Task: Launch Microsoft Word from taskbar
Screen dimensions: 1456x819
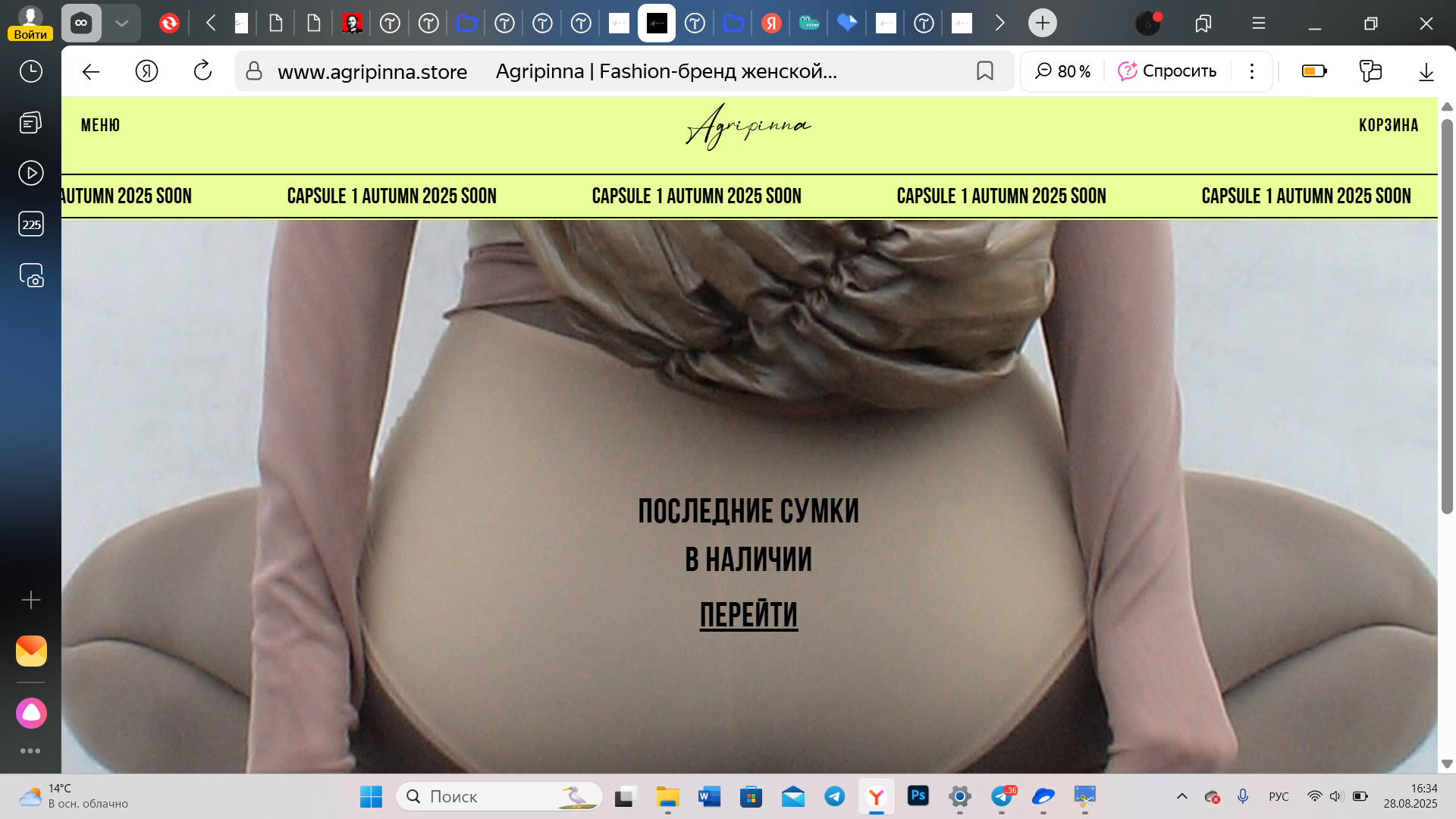Action: (709, 797)
